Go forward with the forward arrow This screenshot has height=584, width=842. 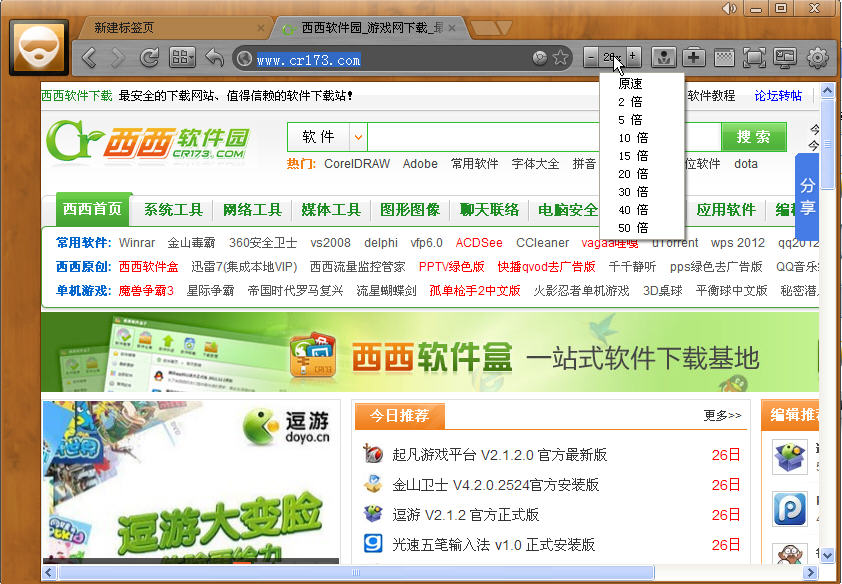tap(118, 57)
